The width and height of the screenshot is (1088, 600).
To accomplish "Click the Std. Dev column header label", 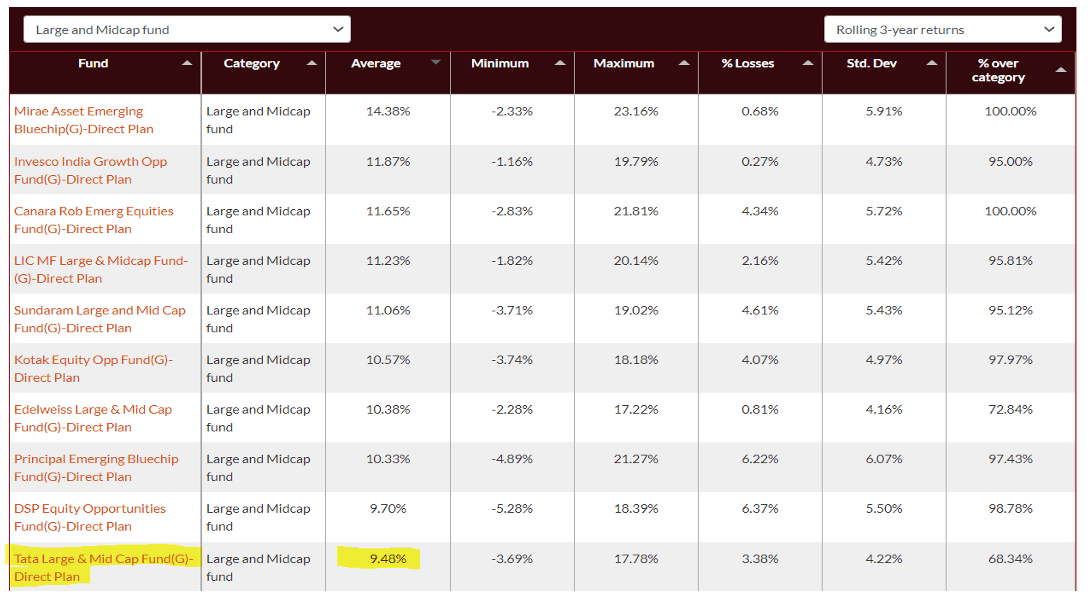I will click(872, 63).
